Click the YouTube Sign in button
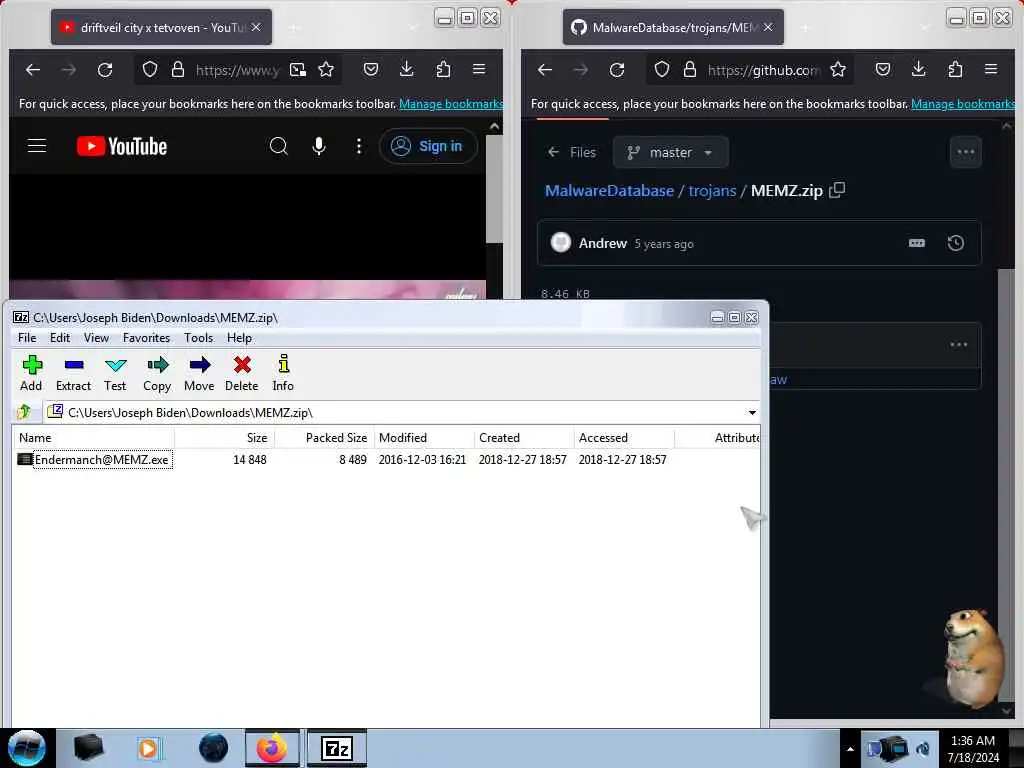The width and height of the screenshot is (1024, 768). (x=428, y=146)
